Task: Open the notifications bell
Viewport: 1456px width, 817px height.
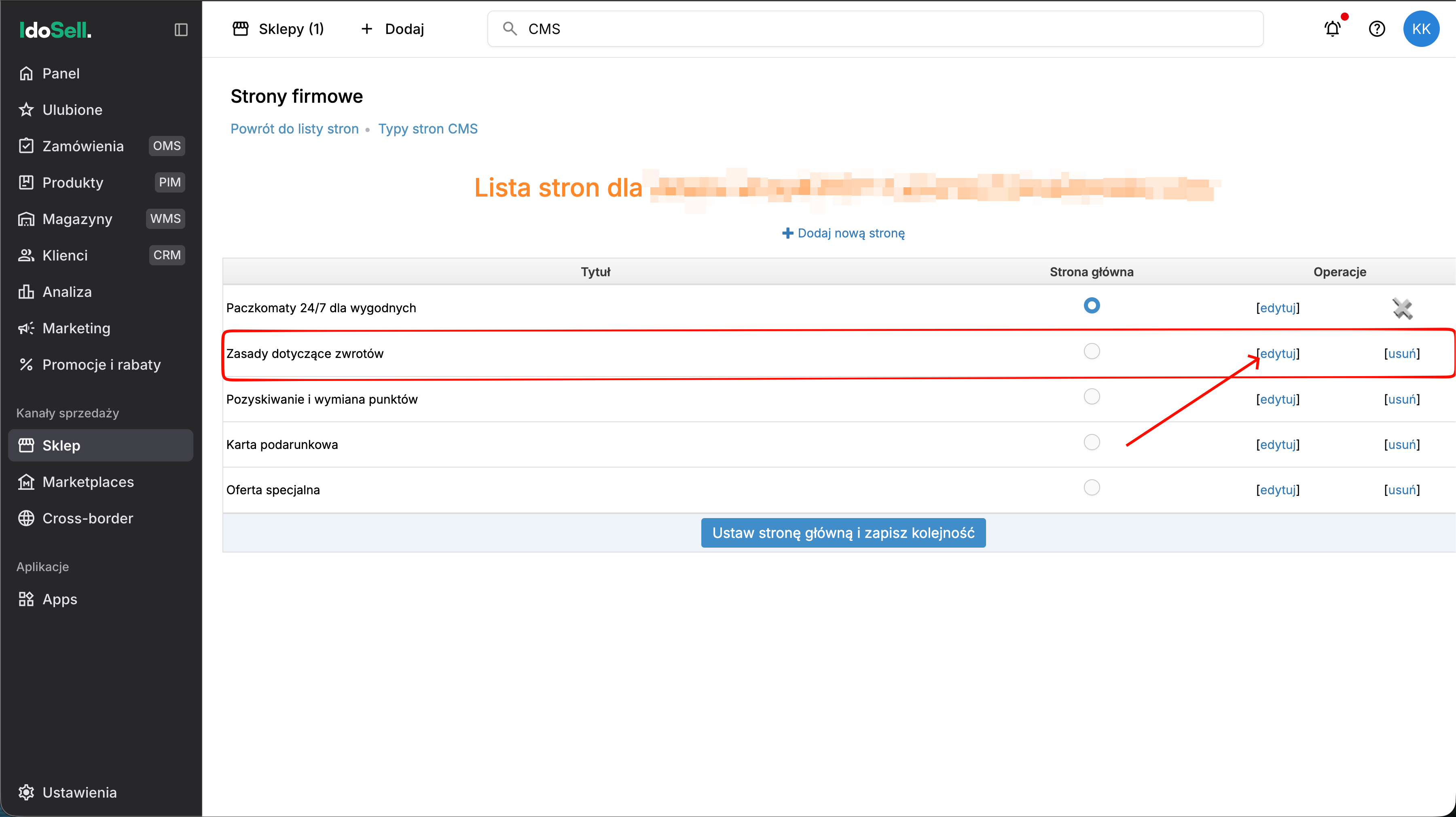Action: pyautogui.click(x=1333, y=28)
